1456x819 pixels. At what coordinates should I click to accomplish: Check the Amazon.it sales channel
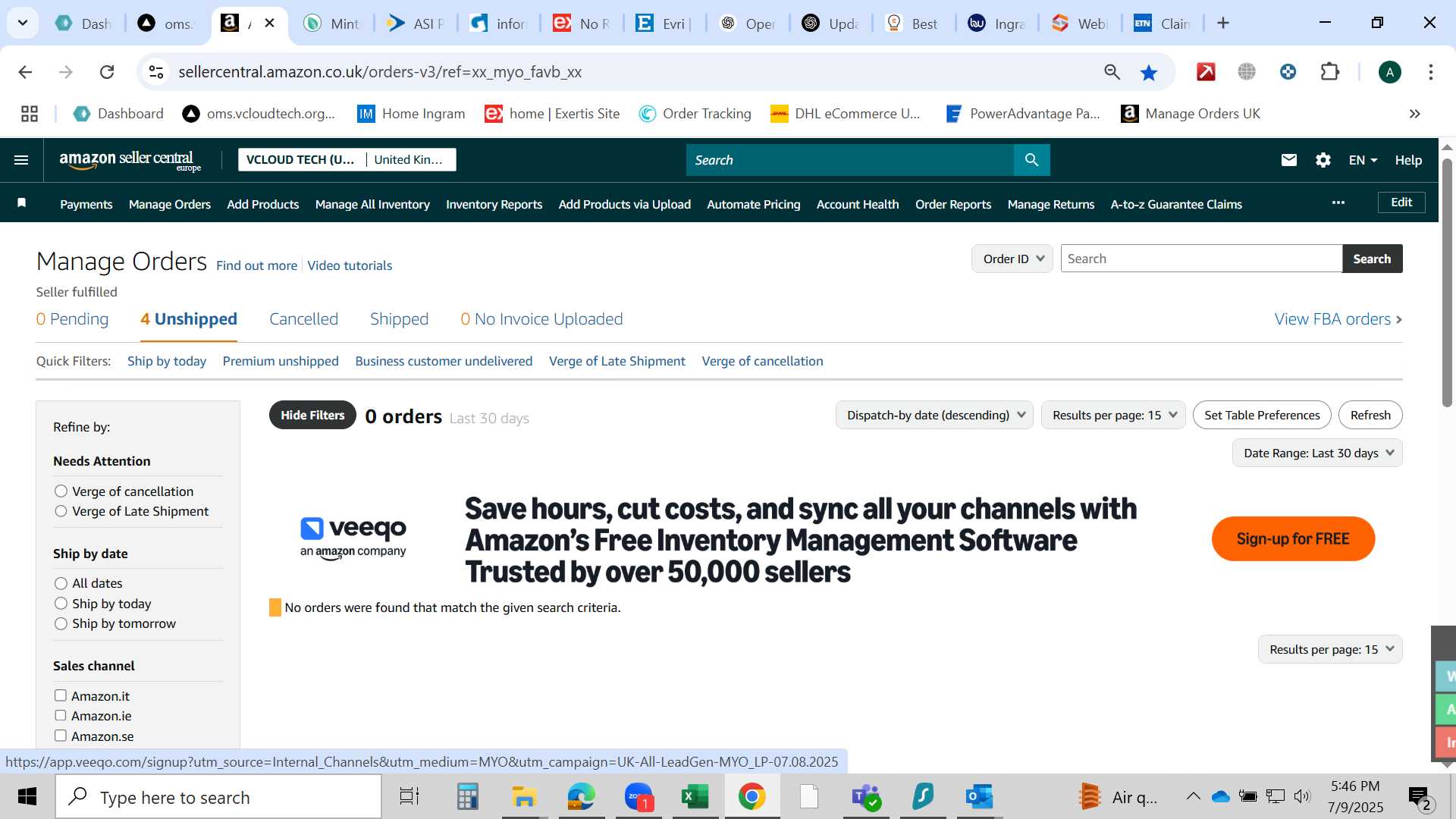click(61, 695)
